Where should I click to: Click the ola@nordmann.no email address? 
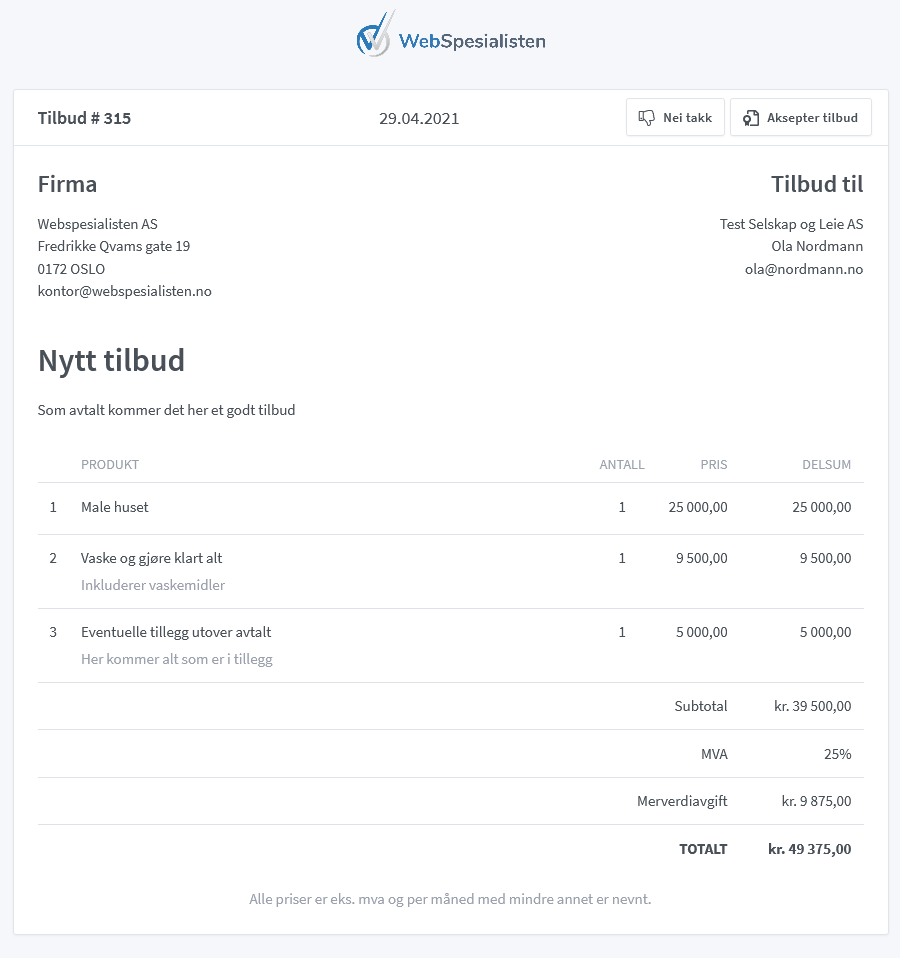tap(803, 269)
